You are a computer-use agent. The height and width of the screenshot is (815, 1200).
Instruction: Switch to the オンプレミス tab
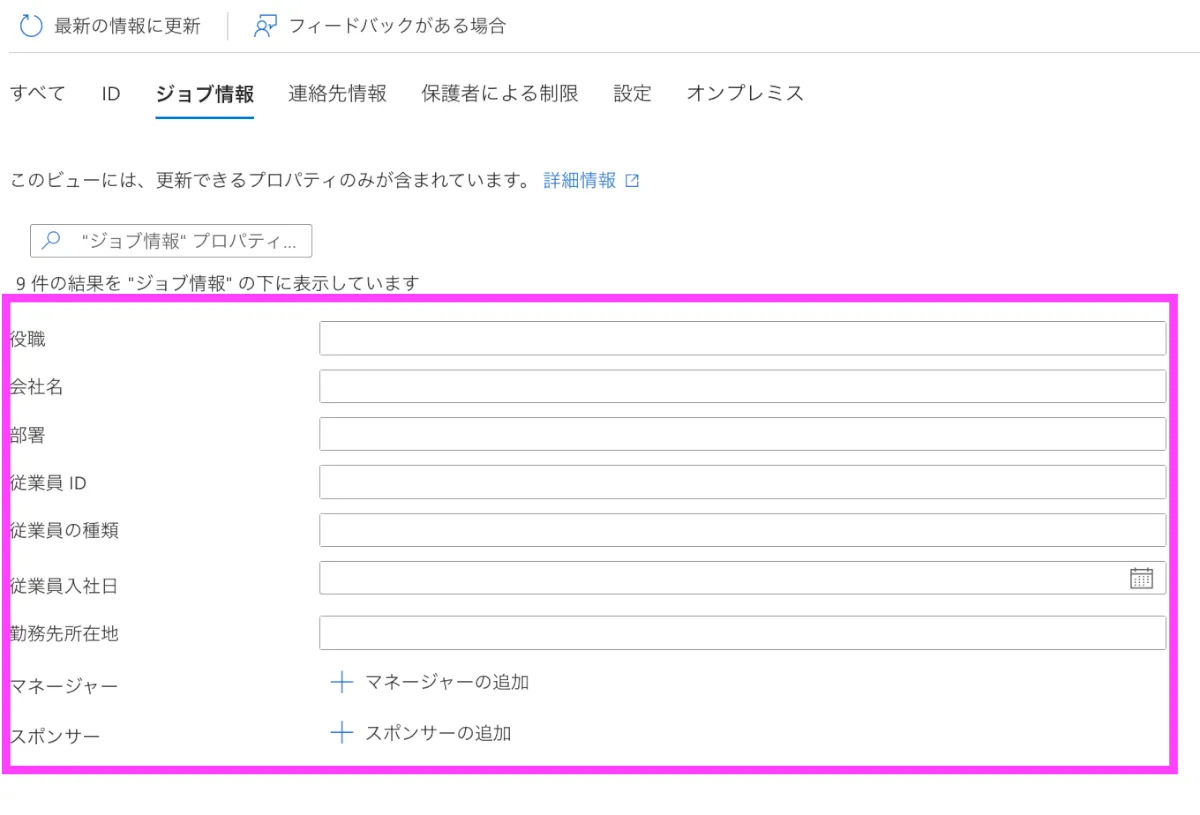coord(745,94)
